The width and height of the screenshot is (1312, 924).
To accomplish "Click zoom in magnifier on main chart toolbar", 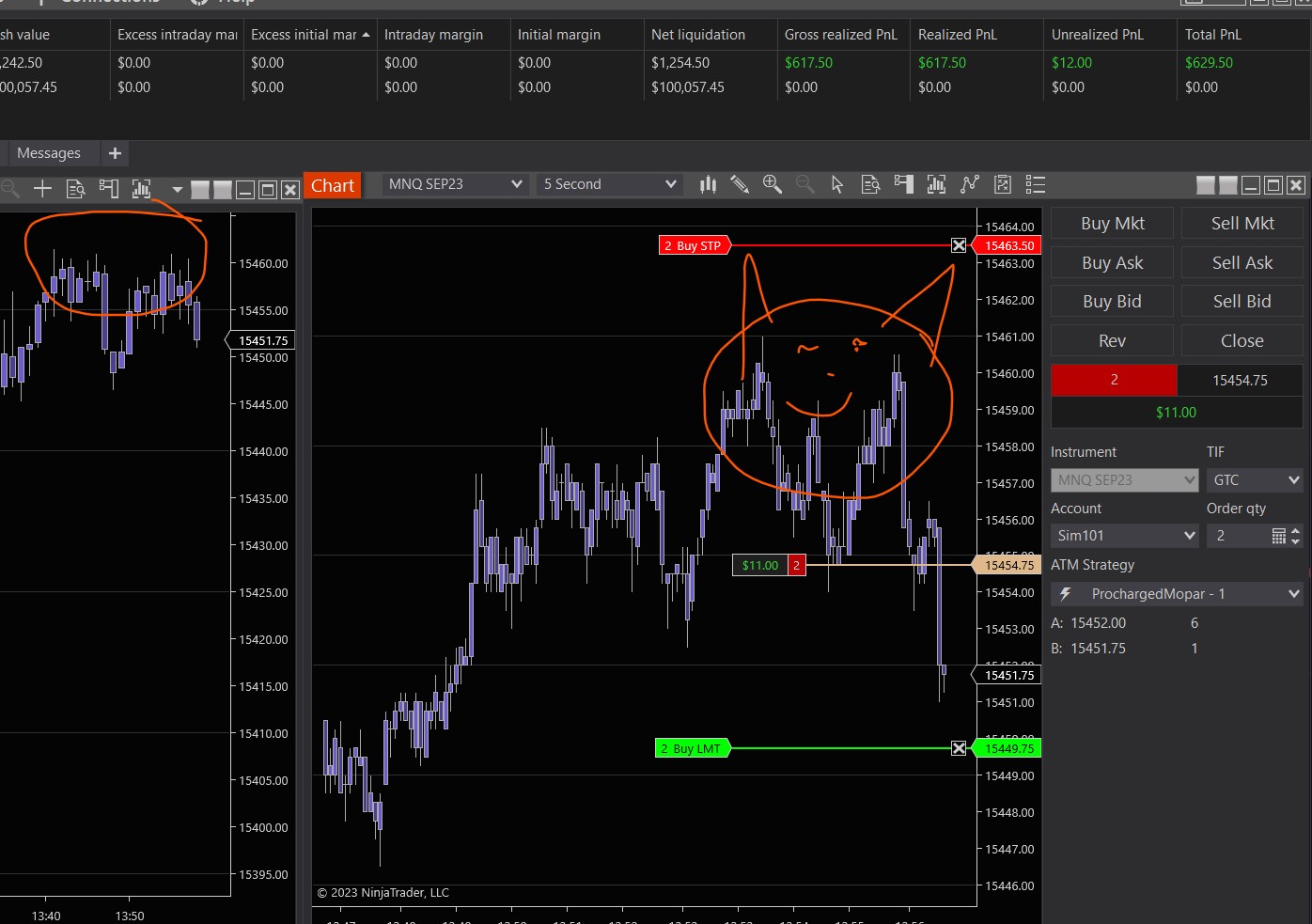I will pos(773,184).
